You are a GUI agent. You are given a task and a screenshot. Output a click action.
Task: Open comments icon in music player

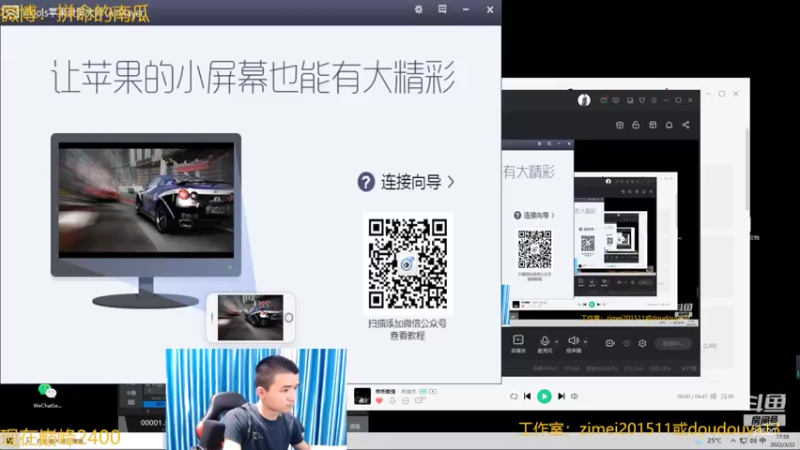420,401
